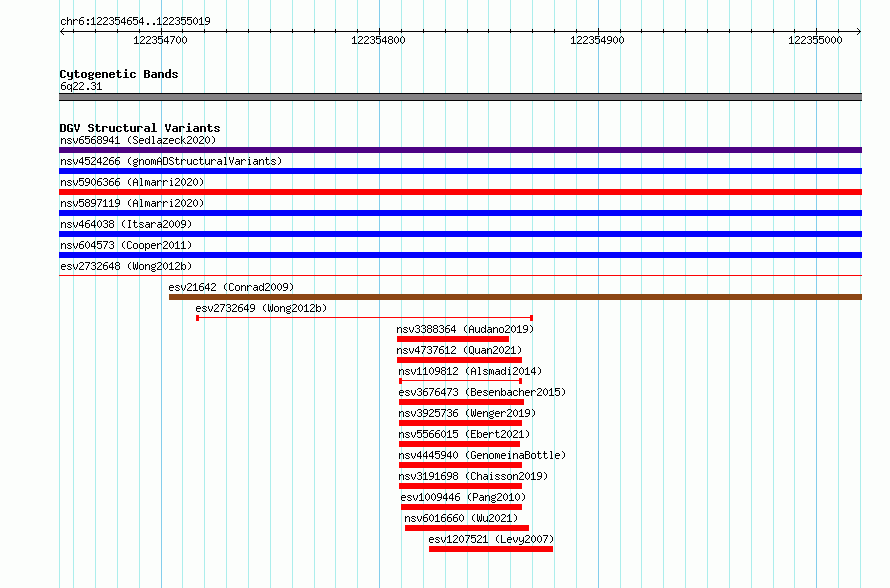Viewport: 890px width, 588px height.
Task: Open the nsv1109812 (Alsmadi2014) label
Action: tap(470, 371)
